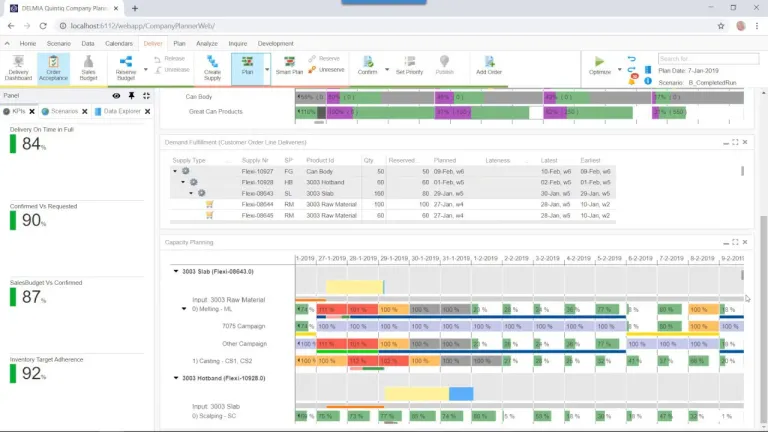768x432 pixels.
Task: Open the Delivery Dashboard view
Action: point(18,68)
